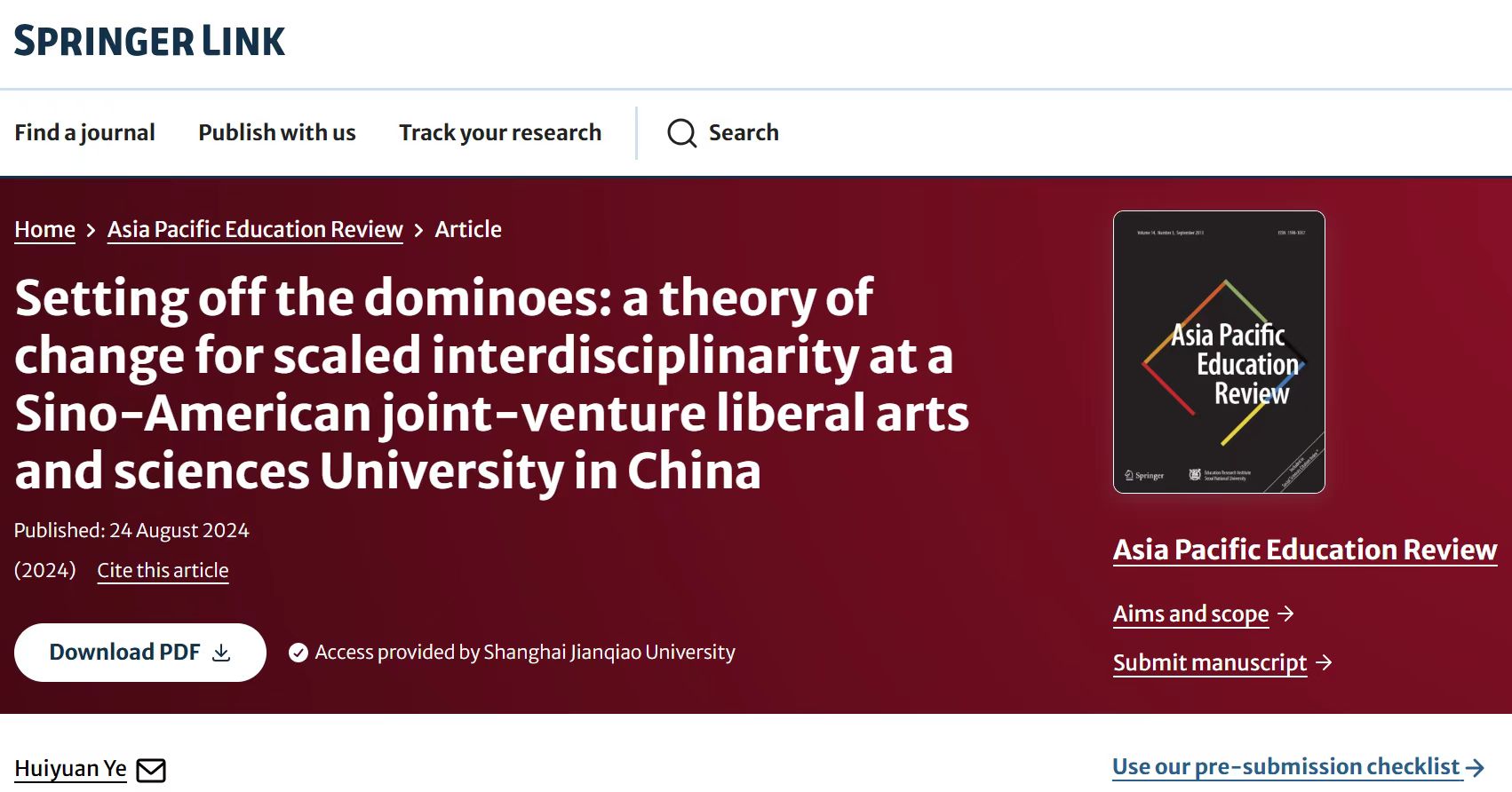This screenshot has width=1512, height=792.
Task: Click the search magnifier icon
Action: click(681, 133)
